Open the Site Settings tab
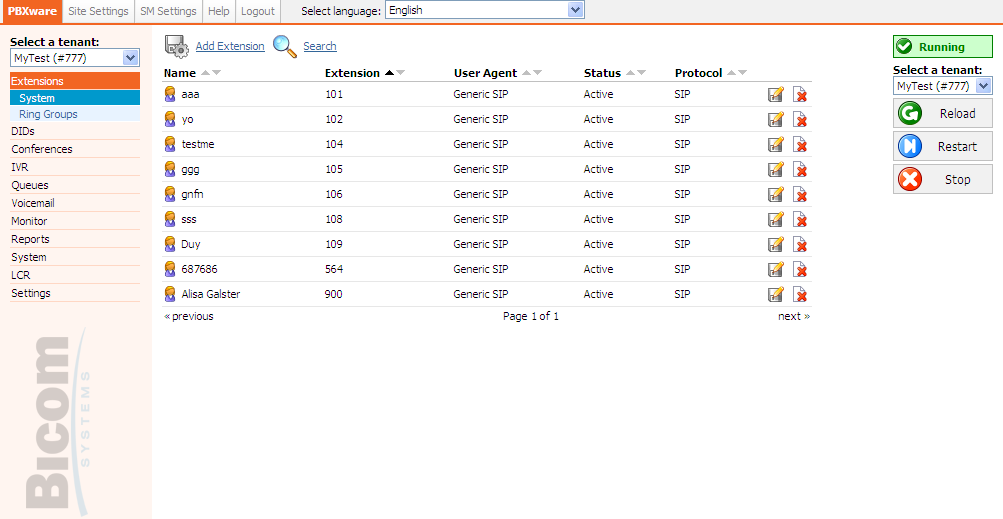The image size is (1003, 519). coord(98,11)
